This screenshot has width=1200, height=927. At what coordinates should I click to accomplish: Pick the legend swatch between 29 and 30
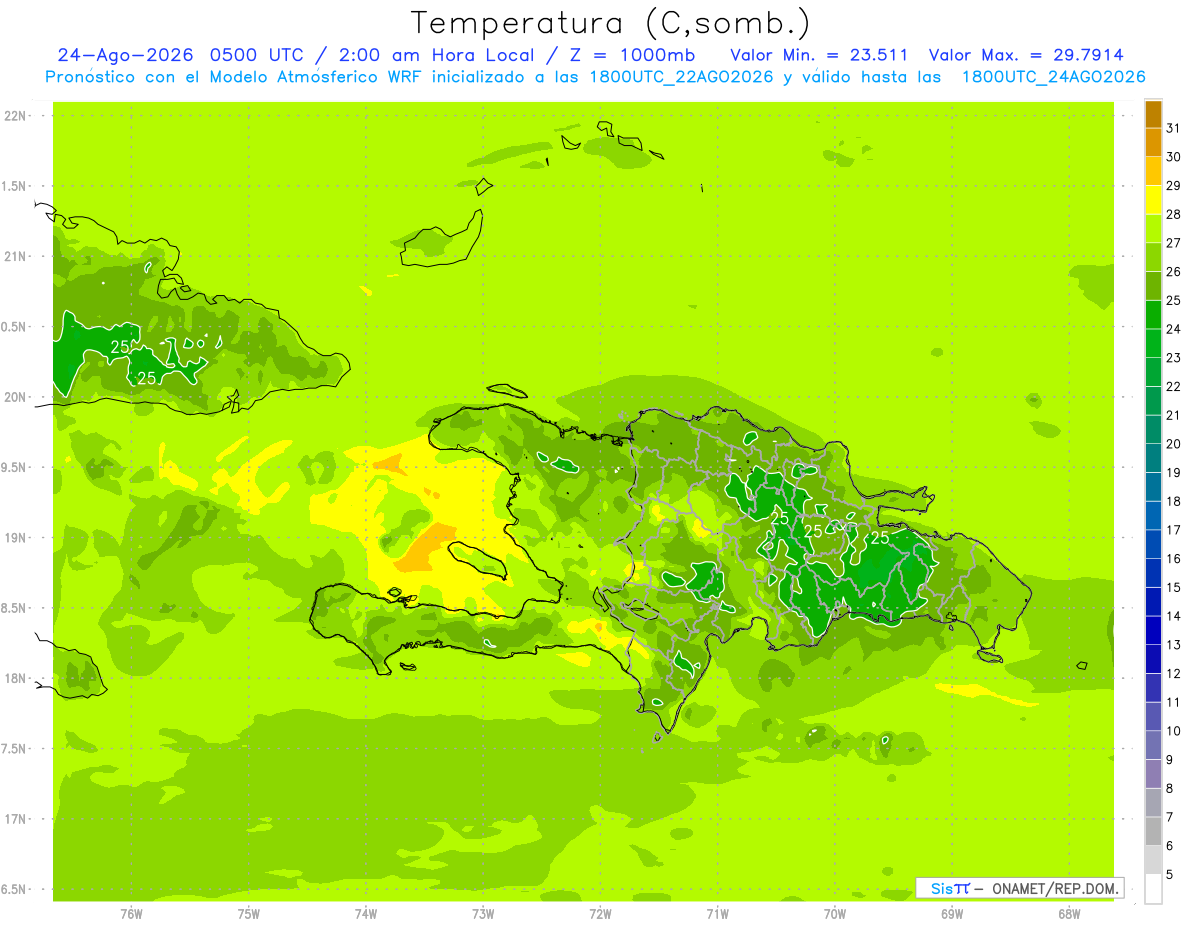pyautogui.click(x=1153, y=171)
